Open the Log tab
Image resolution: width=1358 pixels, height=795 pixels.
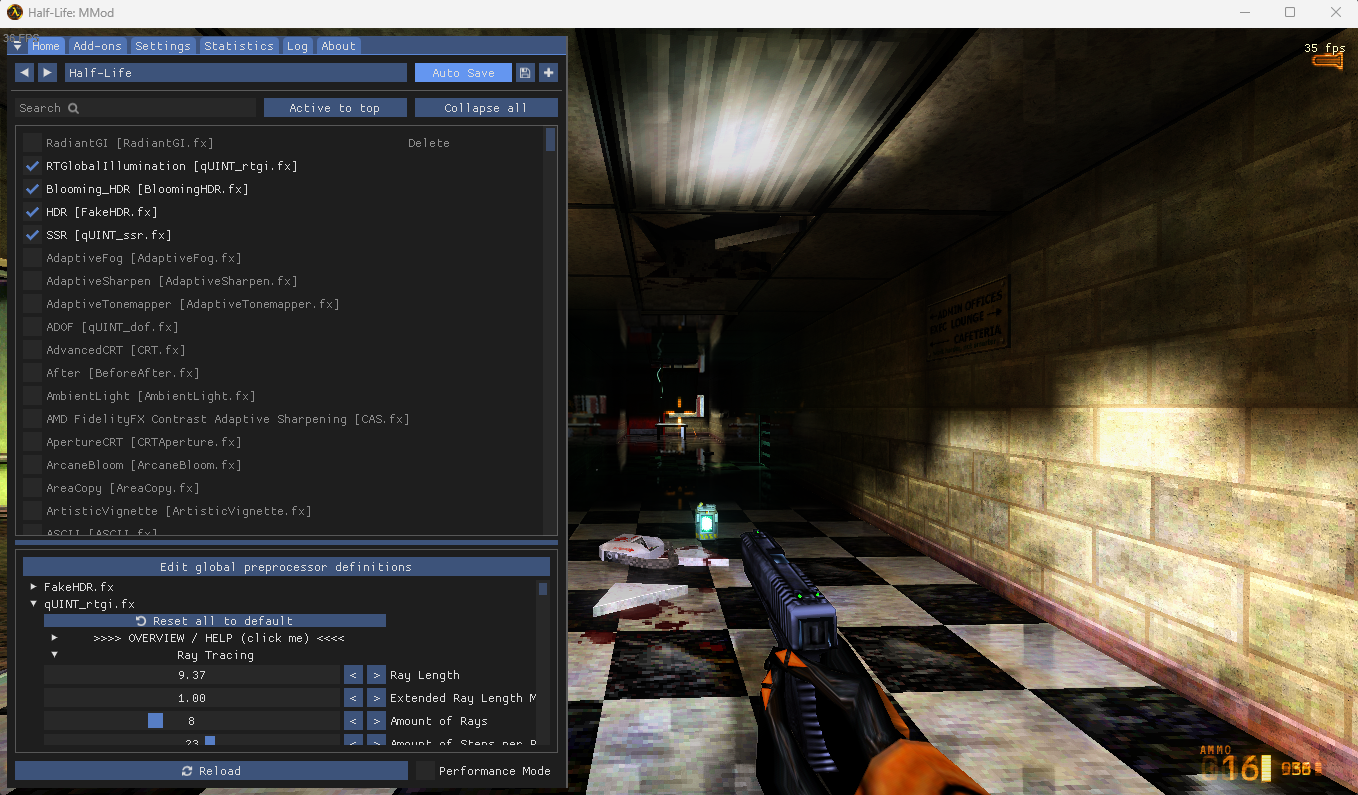tap(297, 46)
